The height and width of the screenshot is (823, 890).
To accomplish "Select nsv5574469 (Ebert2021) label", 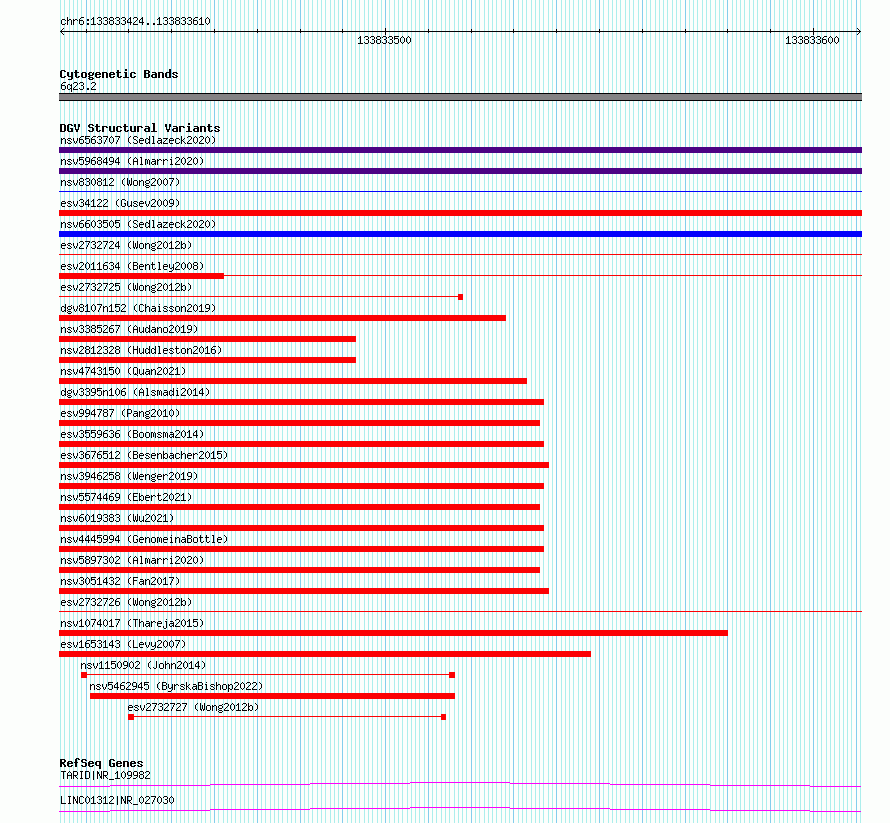I will tap(126, 497).
